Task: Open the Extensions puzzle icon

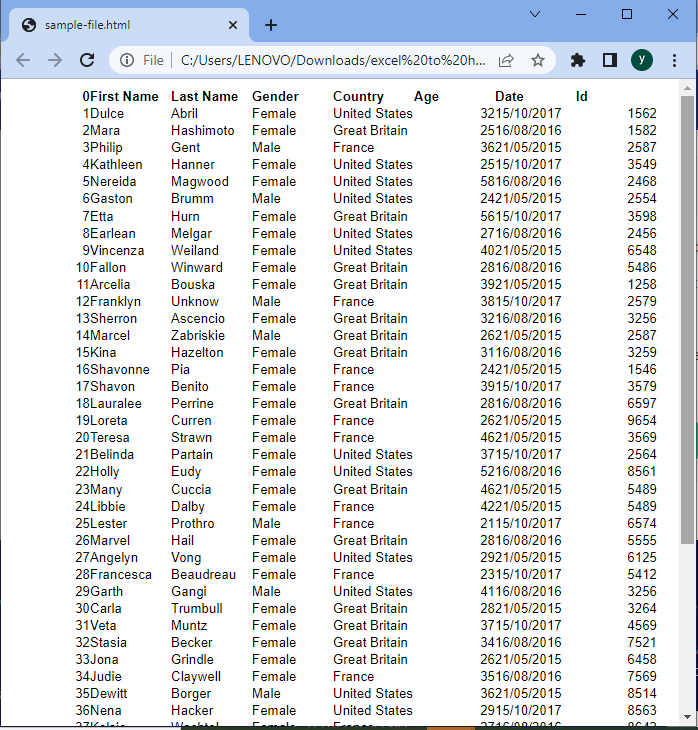Action: pos(577,60)
